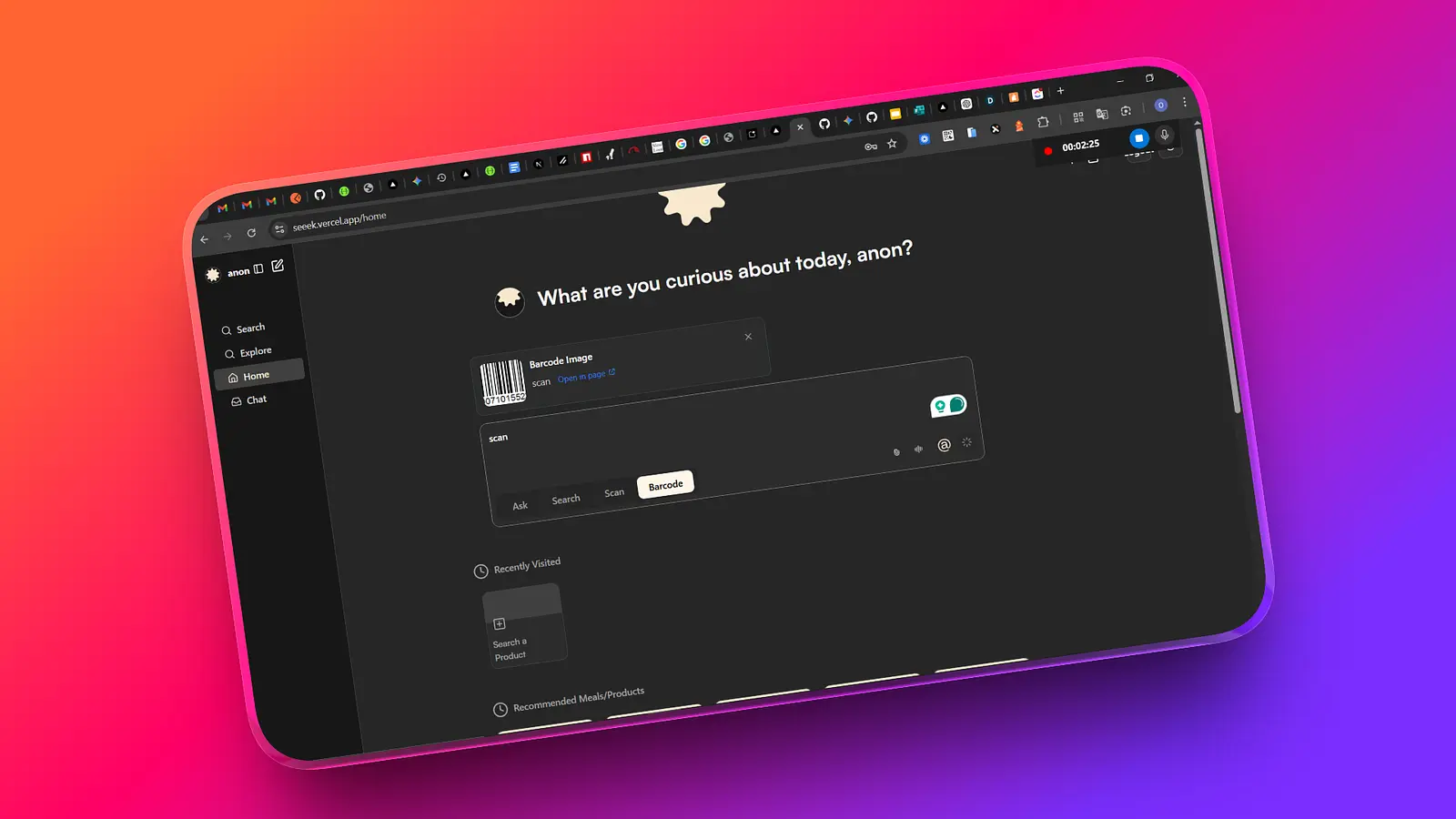Bookmark this page with star icon
Image resolution: width=1456 pixels, height=819 pixels.
(x=892, y=144)
